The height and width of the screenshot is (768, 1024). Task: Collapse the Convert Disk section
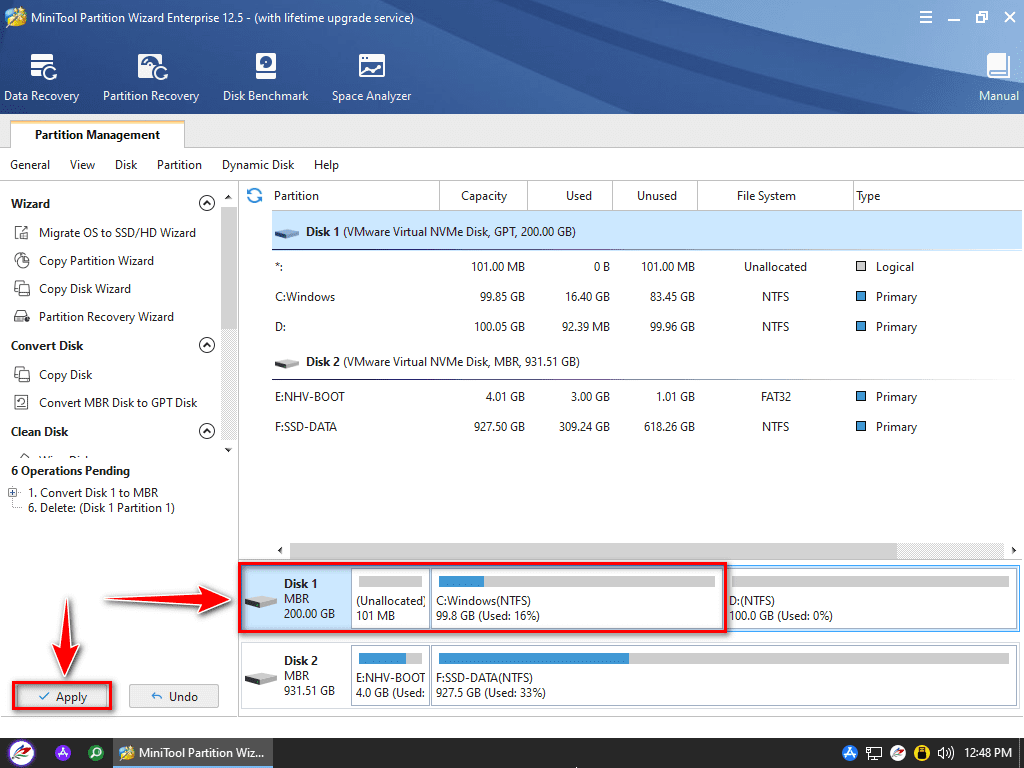[x=207, y=345]
